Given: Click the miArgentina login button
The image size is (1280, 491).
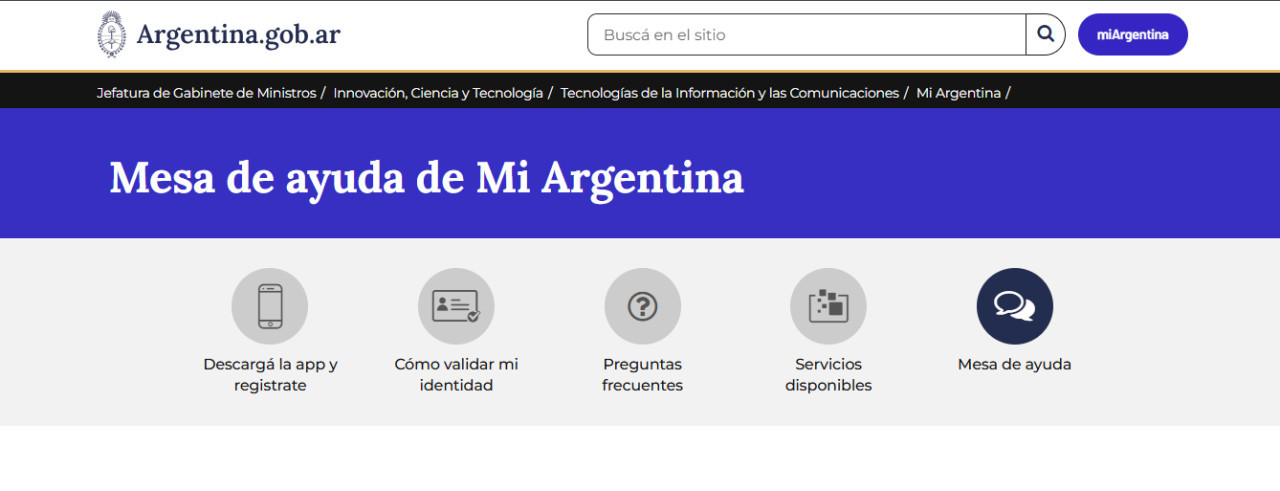Looking at the screenshot, I should [1133, 34].
